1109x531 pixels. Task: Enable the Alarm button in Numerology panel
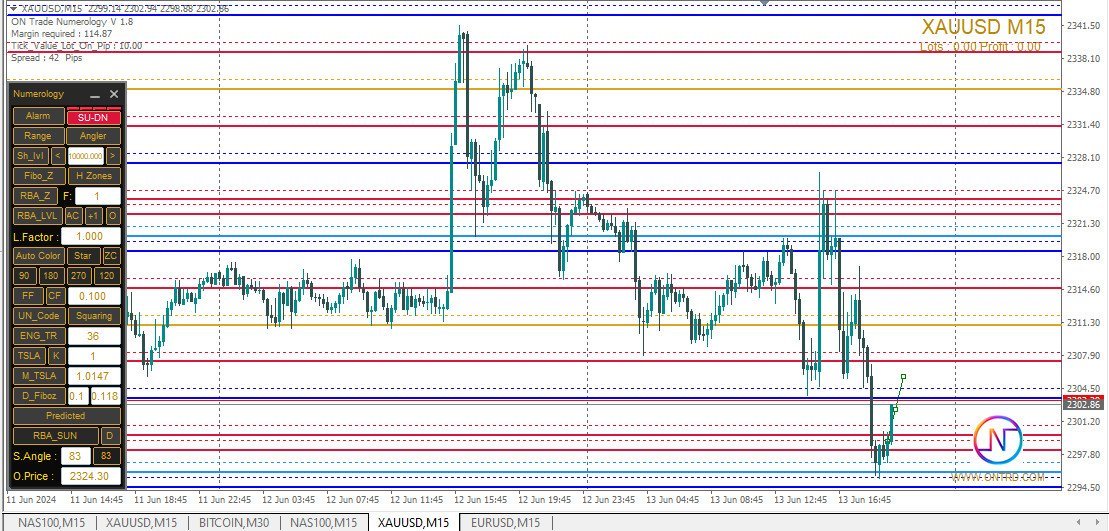(38, 117)
